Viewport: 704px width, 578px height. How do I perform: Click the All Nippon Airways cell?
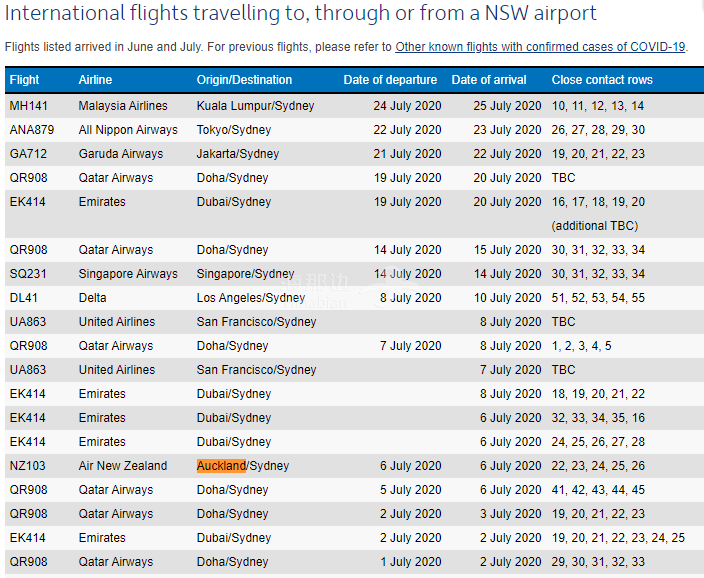click(x=128, y=130)
